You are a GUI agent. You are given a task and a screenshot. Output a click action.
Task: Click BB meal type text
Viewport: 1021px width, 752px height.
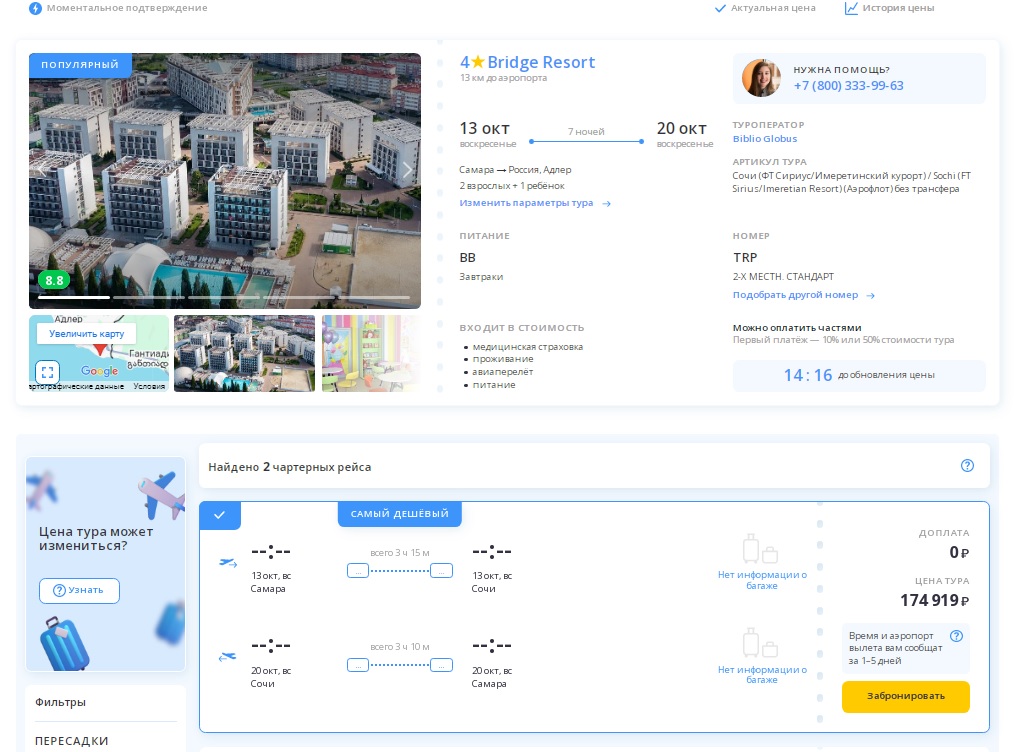pyautogui.click(x=468, y=258)
